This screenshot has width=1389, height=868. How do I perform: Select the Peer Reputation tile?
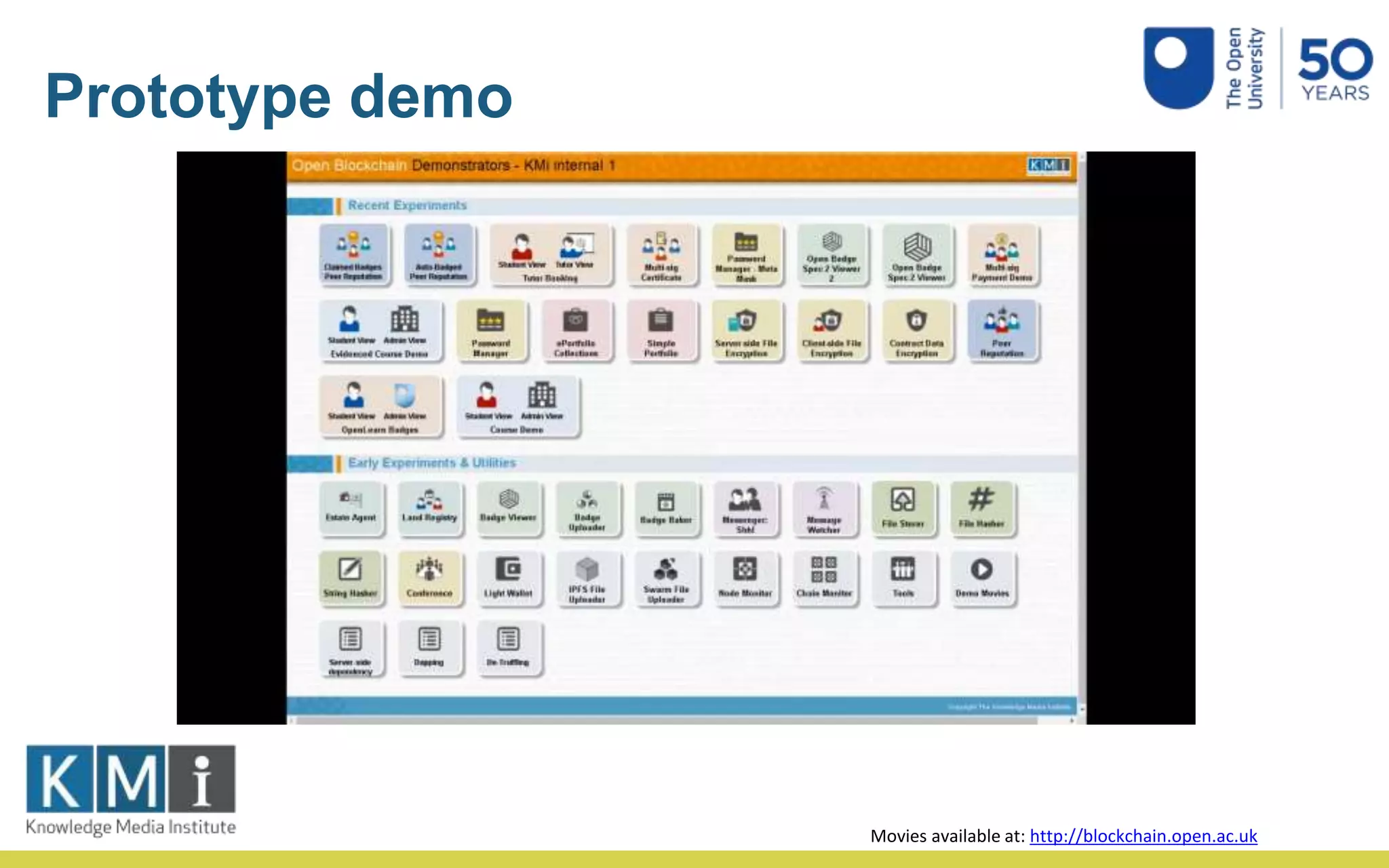(x=1002, y=331)
